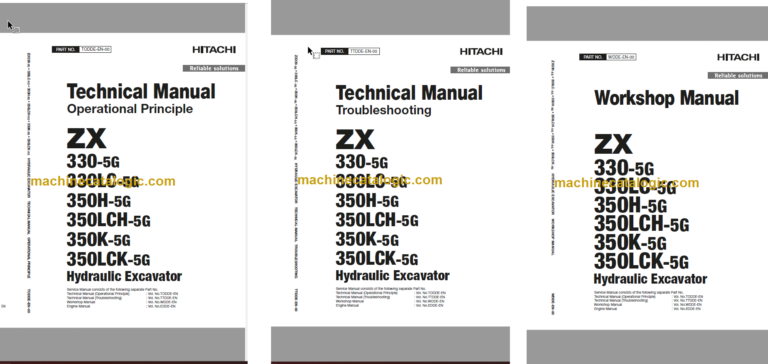Image resolution: width=768 pixels, height=364 pixels.
Task: Click 'Hydraulic Excavator' on Operational Principle cover
Action: pos(124,276)
